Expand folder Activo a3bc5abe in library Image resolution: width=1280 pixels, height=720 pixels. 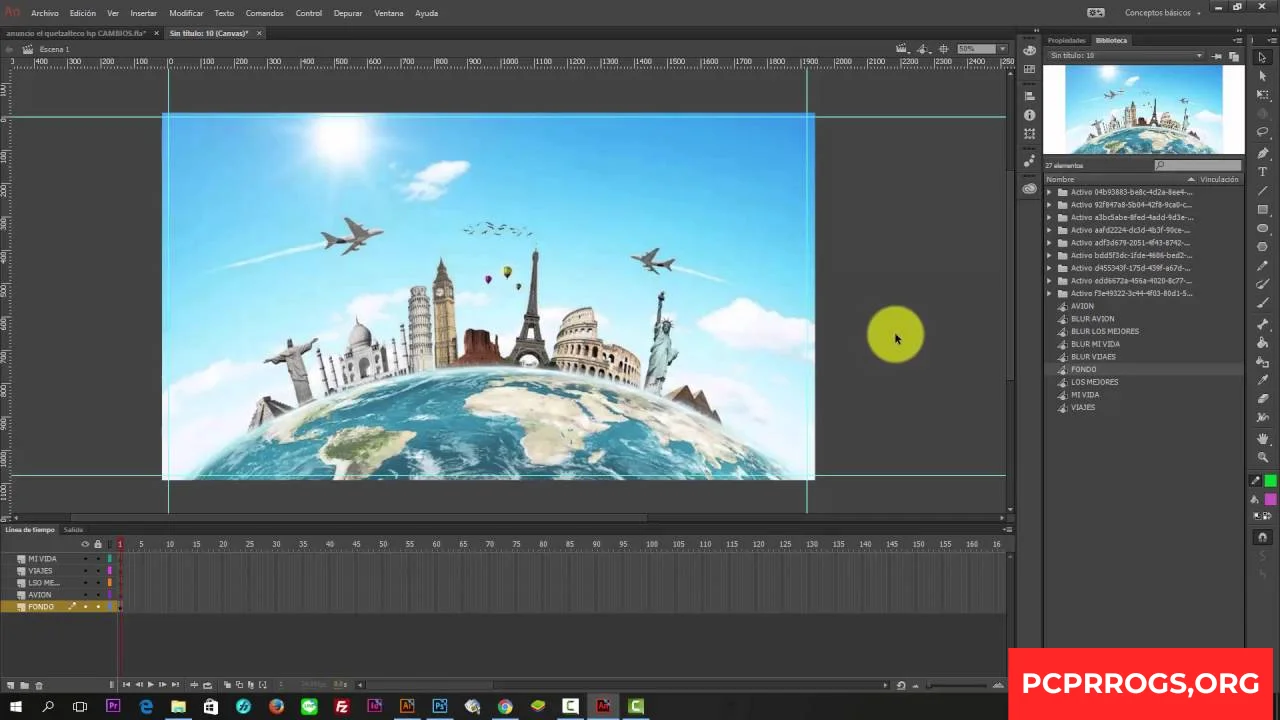(1049, 217)
